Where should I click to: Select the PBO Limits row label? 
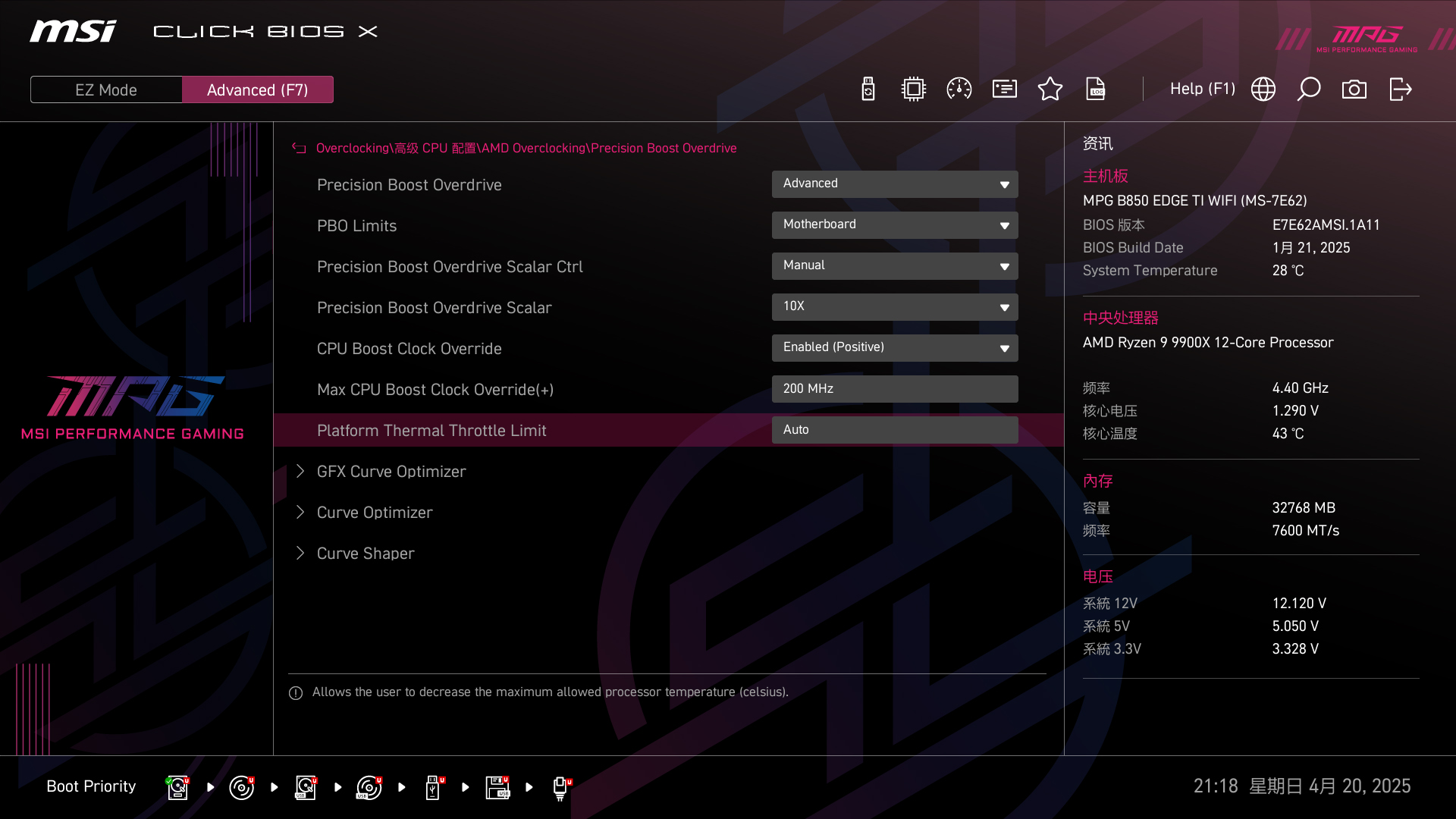357,226
